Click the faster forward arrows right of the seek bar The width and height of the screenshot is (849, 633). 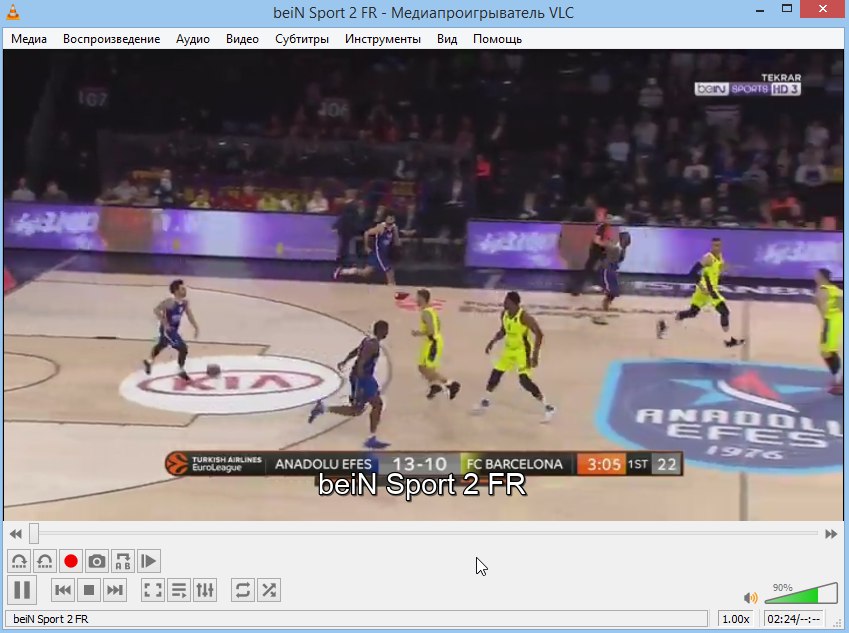pos(831,534)
